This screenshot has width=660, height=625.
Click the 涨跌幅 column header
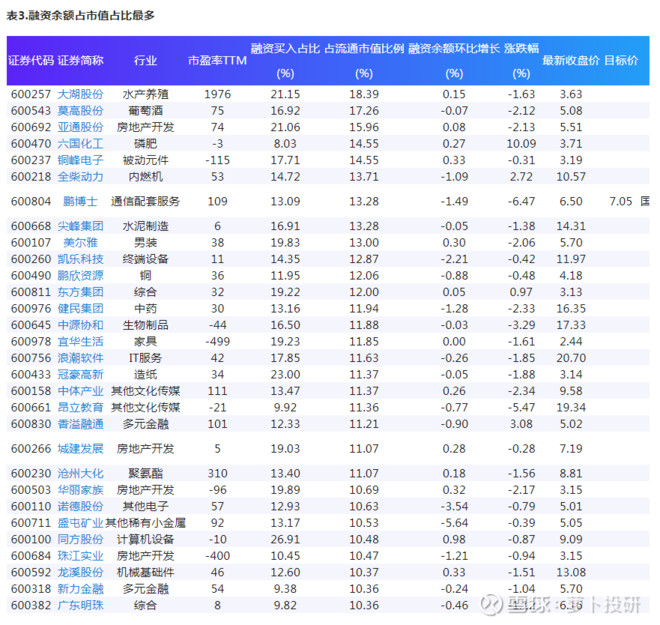pos(522,61)
